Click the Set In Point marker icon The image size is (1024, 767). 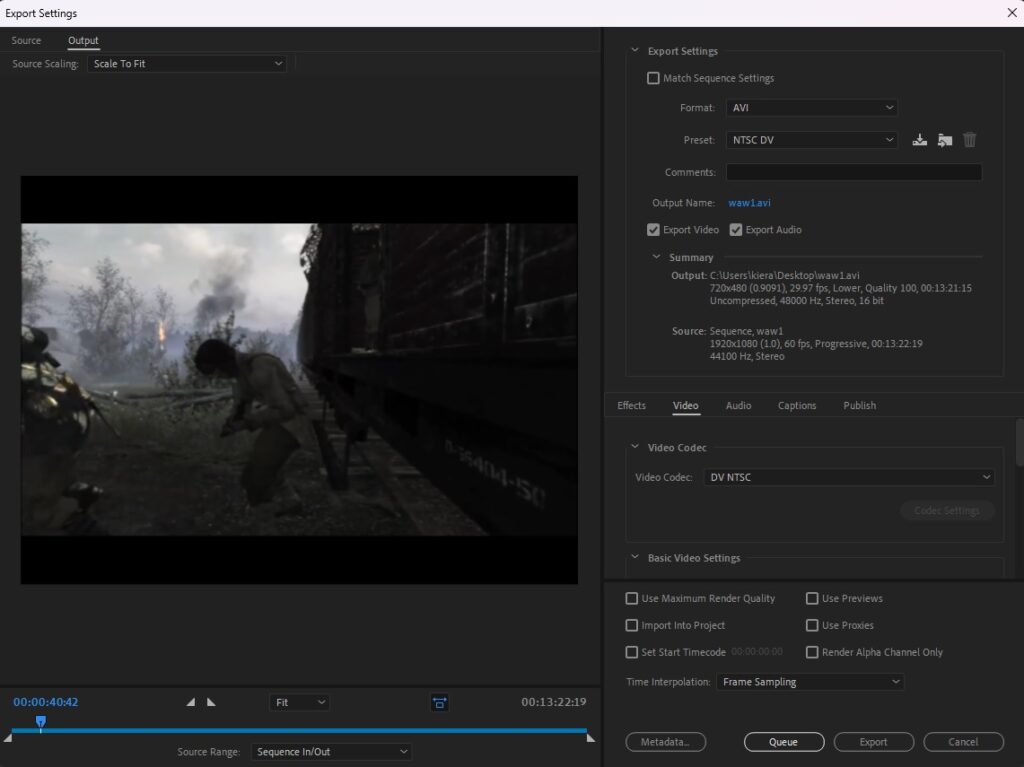click(191, 702)
